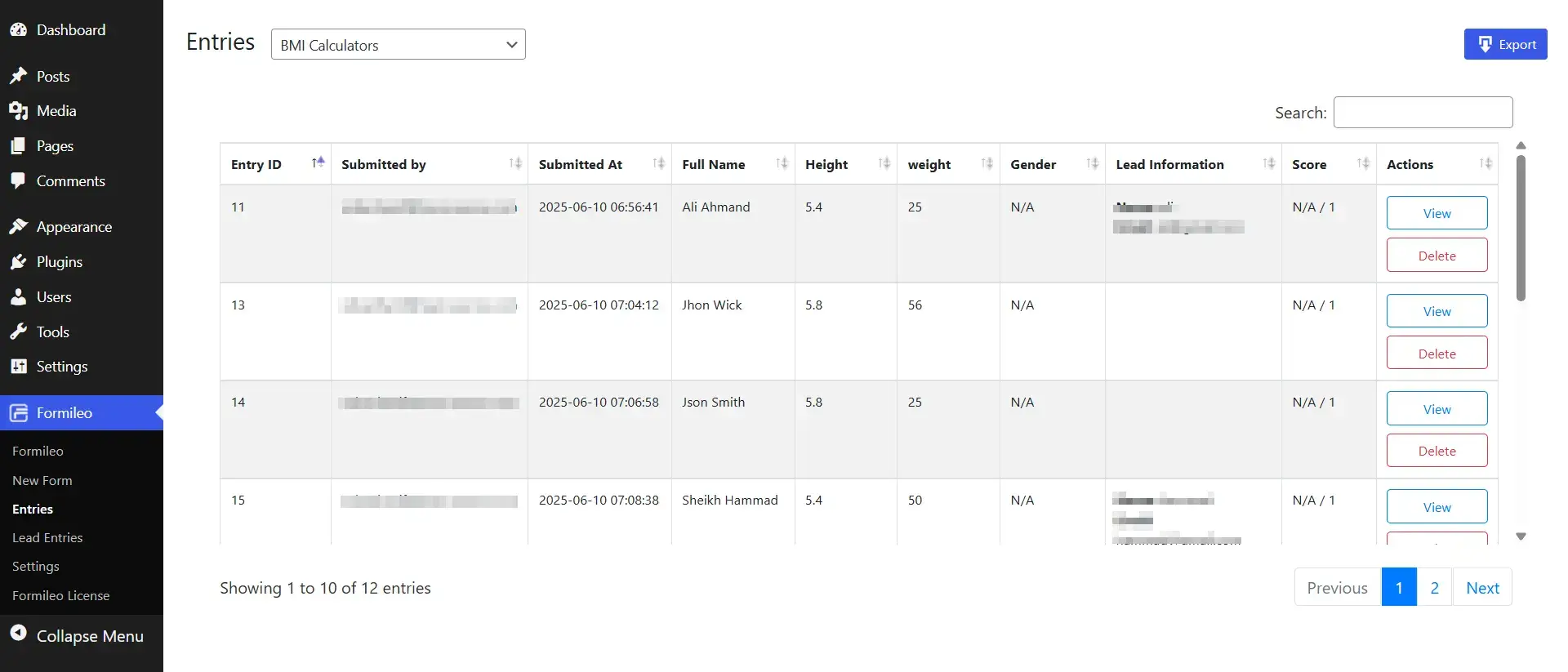The width and height of the screenshot is (1568, 672).
Task: Open Media via its sidebar icon
Action: pos(18,111)
